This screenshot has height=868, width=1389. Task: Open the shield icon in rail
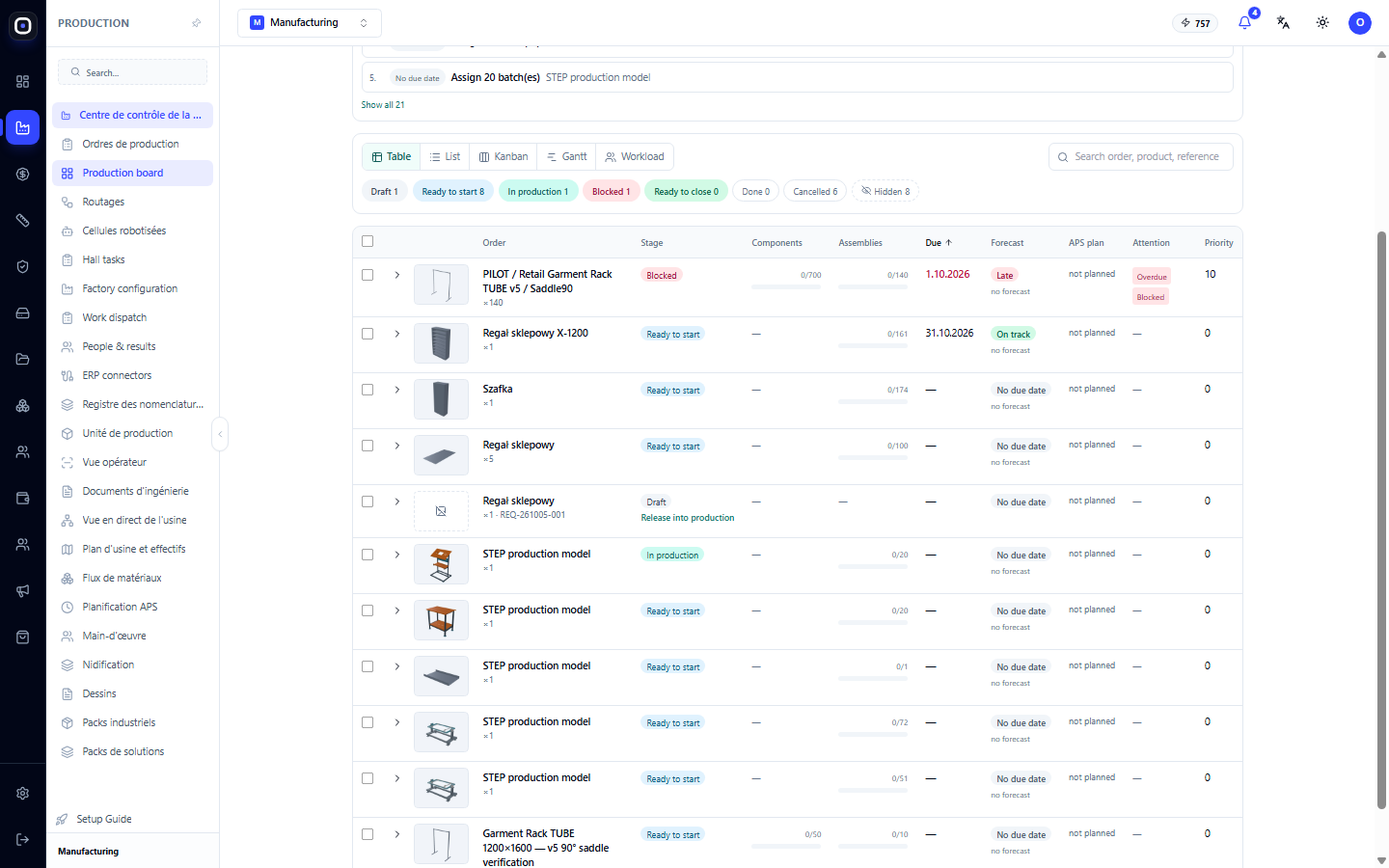point(23,266)
